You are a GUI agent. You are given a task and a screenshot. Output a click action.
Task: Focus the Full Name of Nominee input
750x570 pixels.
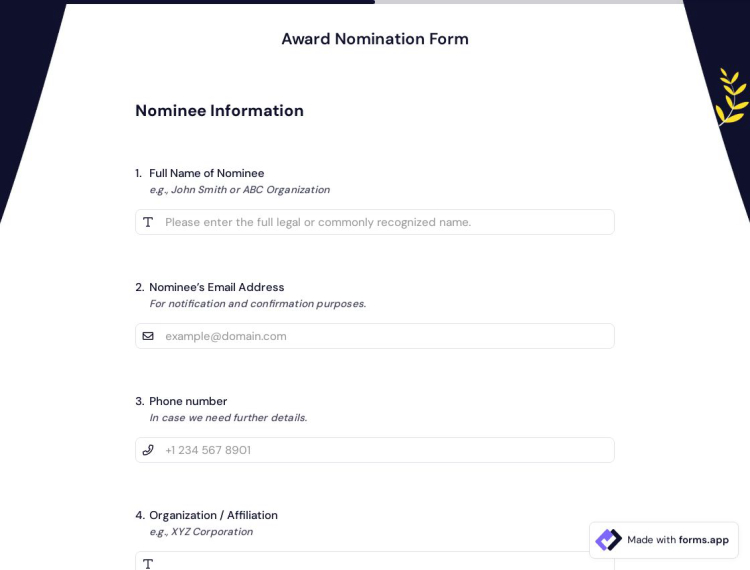point(385,222)
